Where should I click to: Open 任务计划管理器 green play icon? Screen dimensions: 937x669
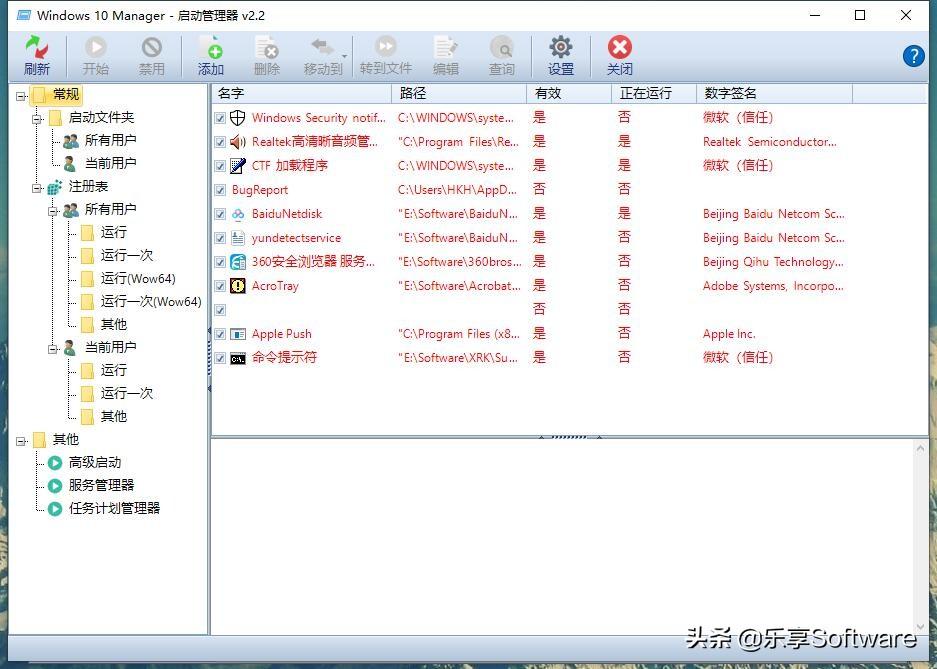[x=55, y=508]
